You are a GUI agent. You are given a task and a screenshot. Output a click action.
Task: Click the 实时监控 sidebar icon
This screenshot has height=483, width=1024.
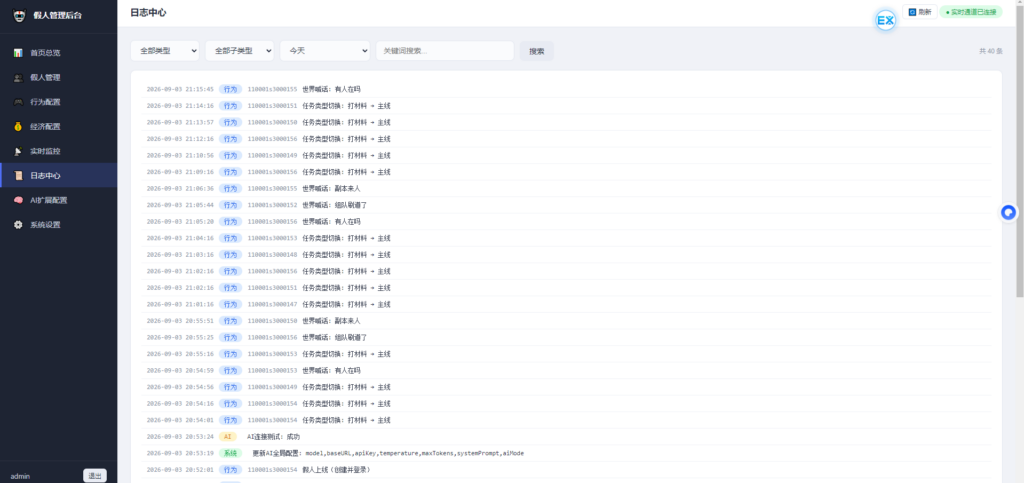[18, 151]
